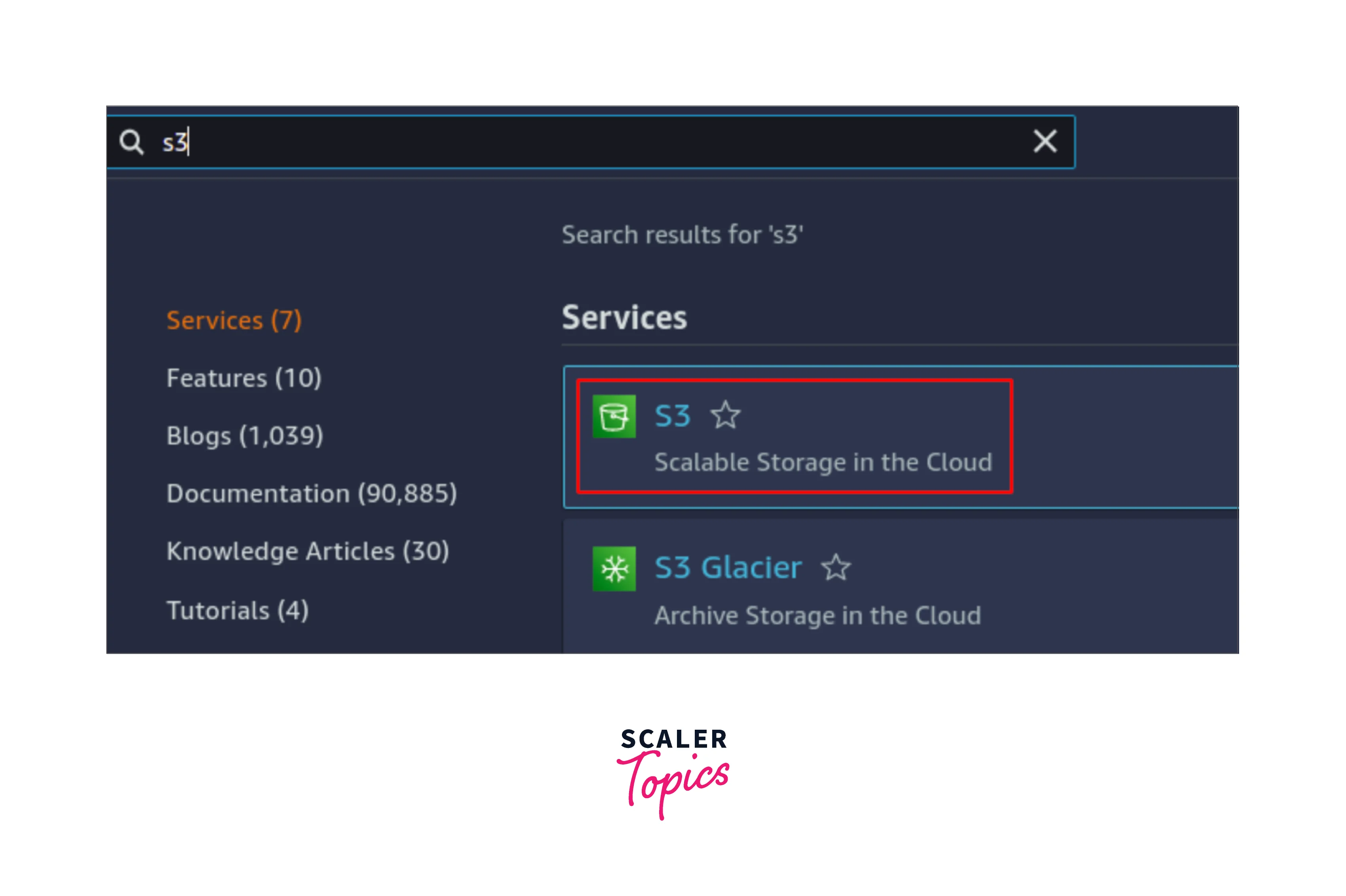Select the Services (7) results category

coord(234,321)
